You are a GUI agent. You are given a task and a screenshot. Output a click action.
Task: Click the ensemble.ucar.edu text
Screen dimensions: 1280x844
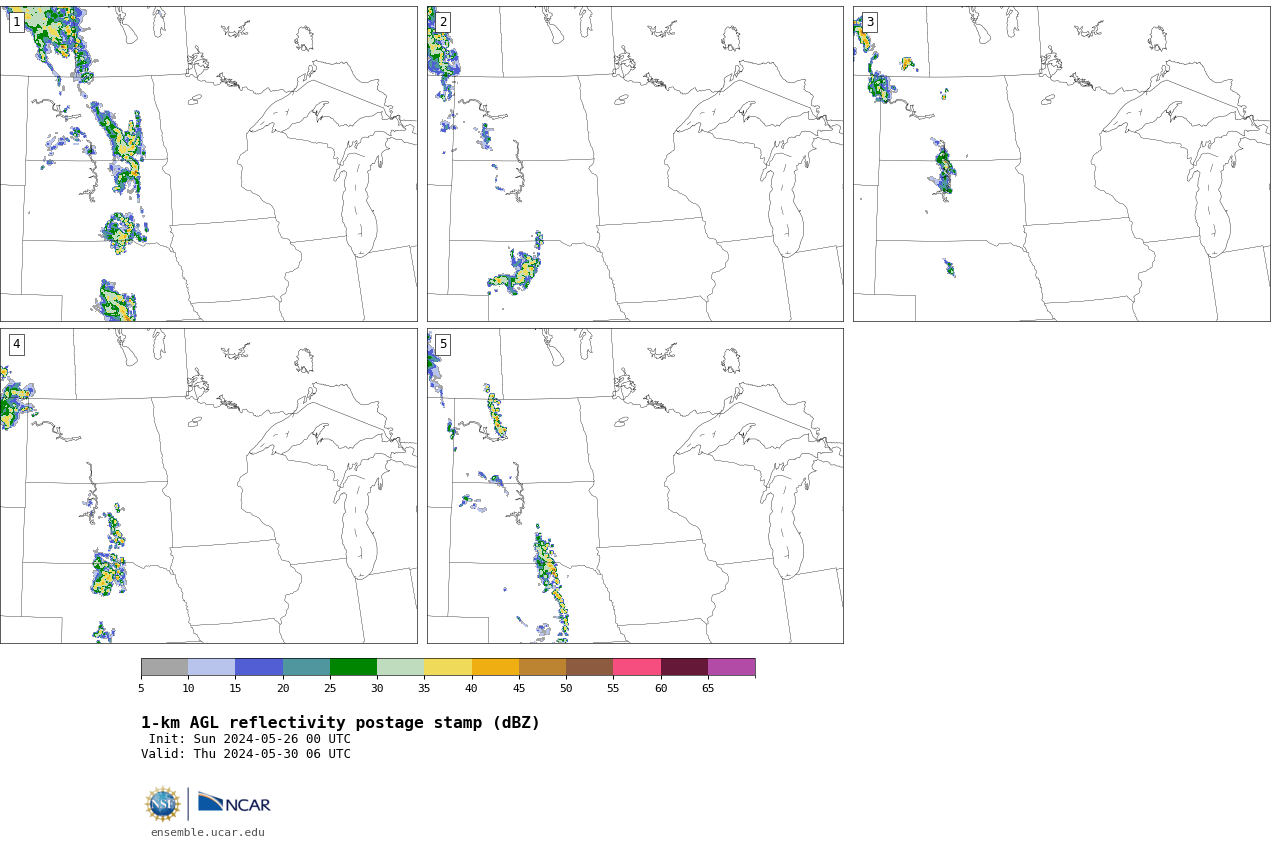point(208,832)
